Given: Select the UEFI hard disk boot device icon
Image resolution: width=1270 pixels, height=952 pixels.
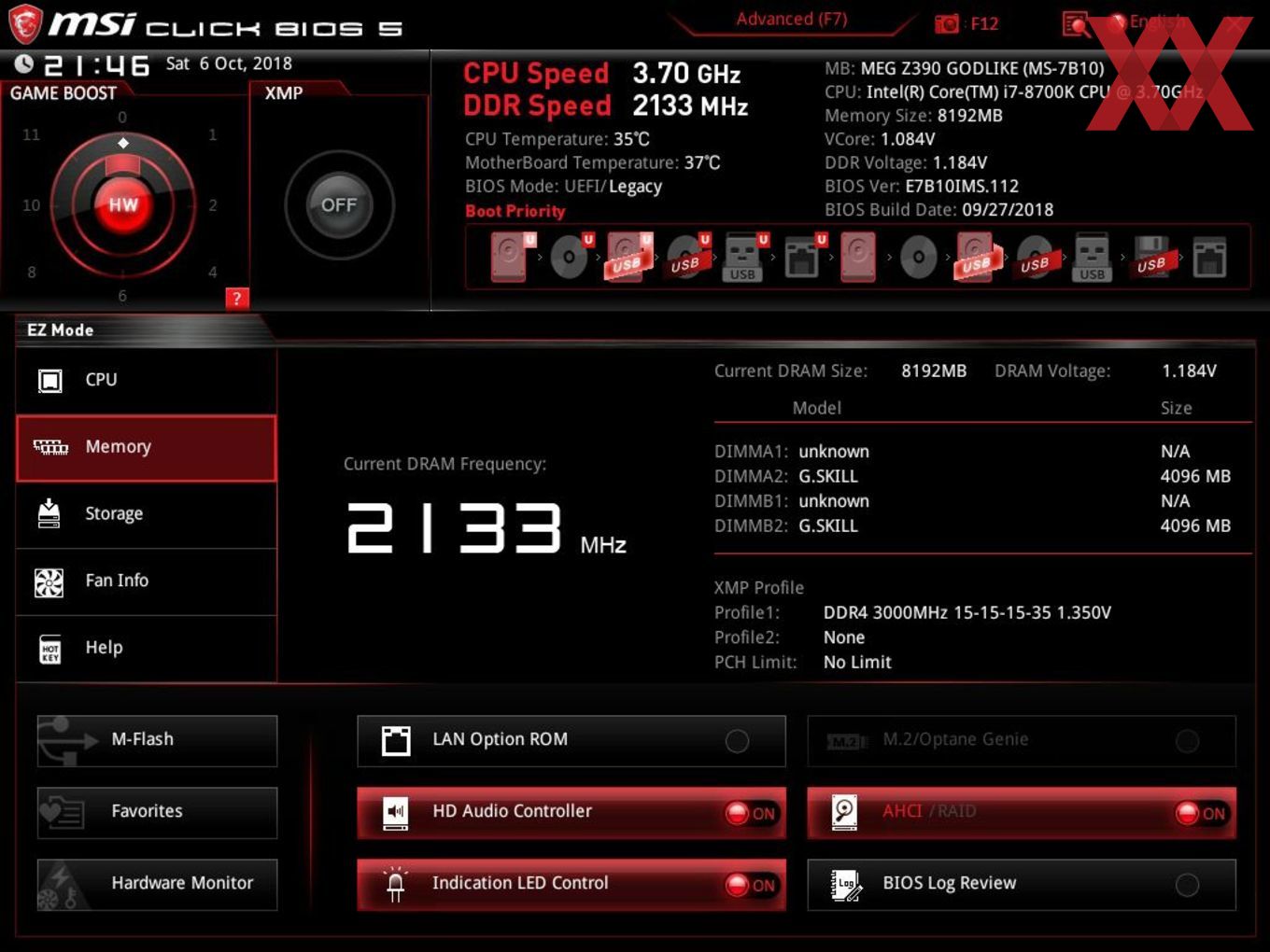Looking at the screenshot, I should coord(512,257).
